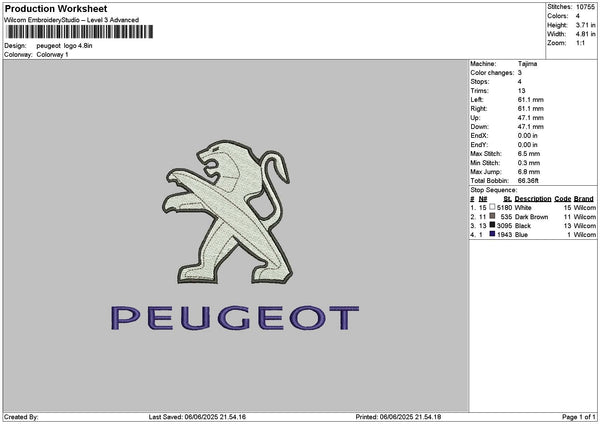The image size is (600, 424).
Task: Click the Max Jump value 6.8 mm
Action: [529, 172]
